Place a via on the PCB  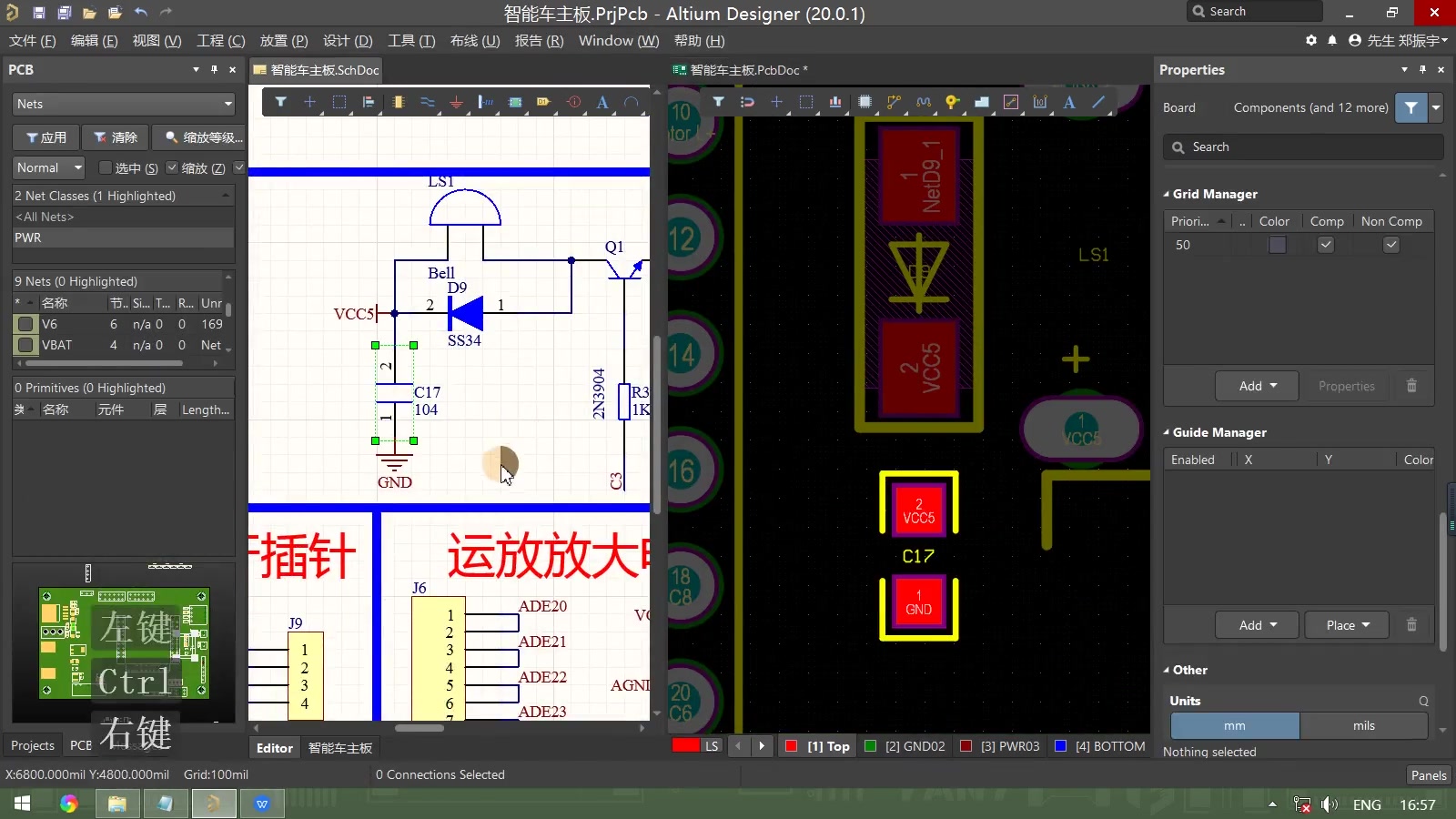[953, 102]
